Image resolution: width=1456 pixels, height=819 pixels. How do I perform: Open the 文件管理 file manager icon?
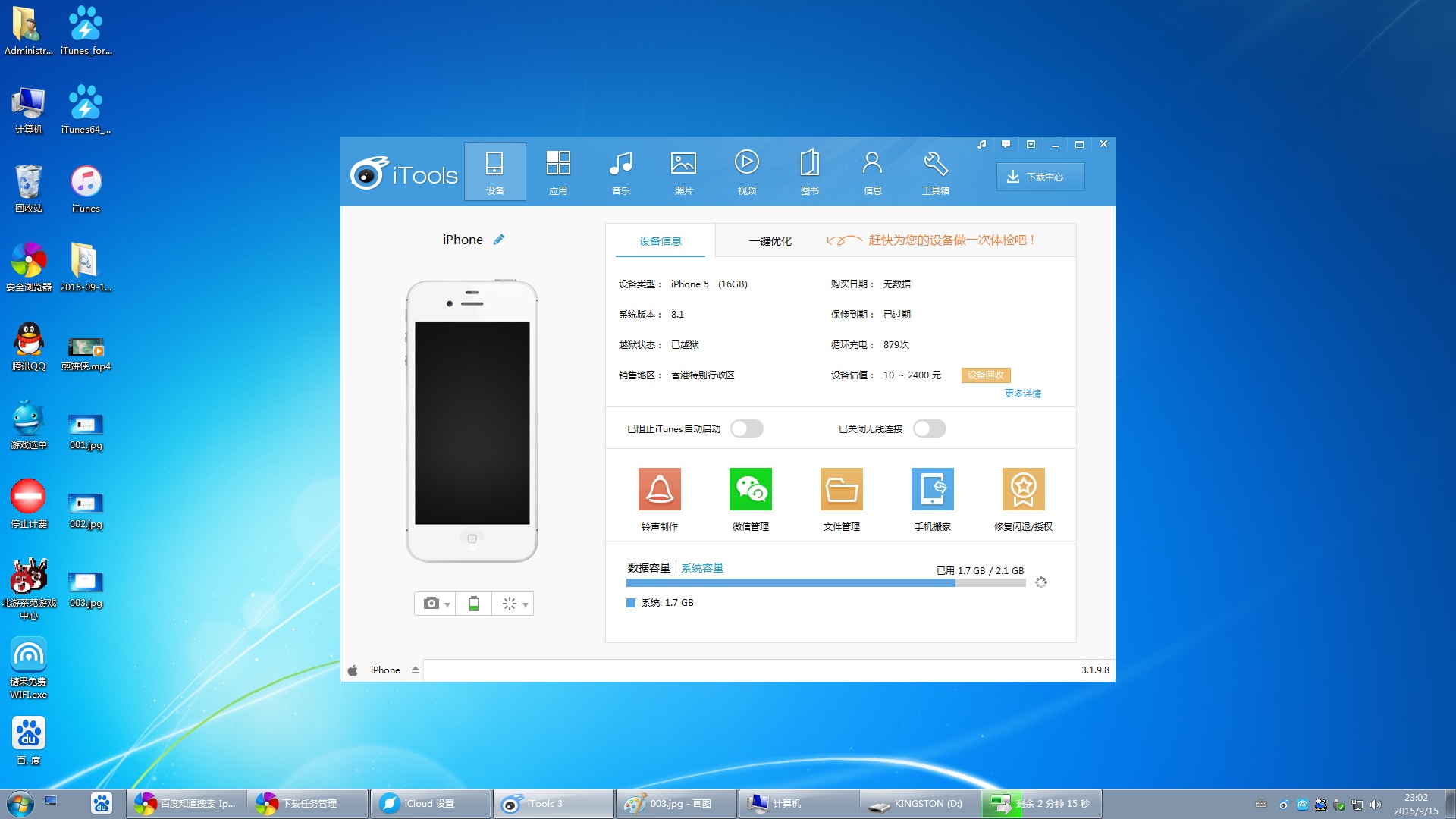841,489
